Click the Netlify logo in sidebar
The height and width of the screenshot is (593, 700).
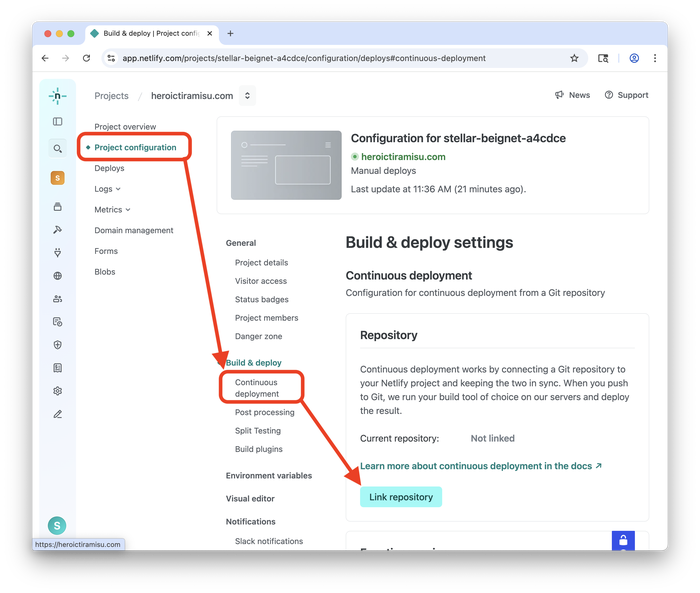pyautogui.click(x=57, y=96)
